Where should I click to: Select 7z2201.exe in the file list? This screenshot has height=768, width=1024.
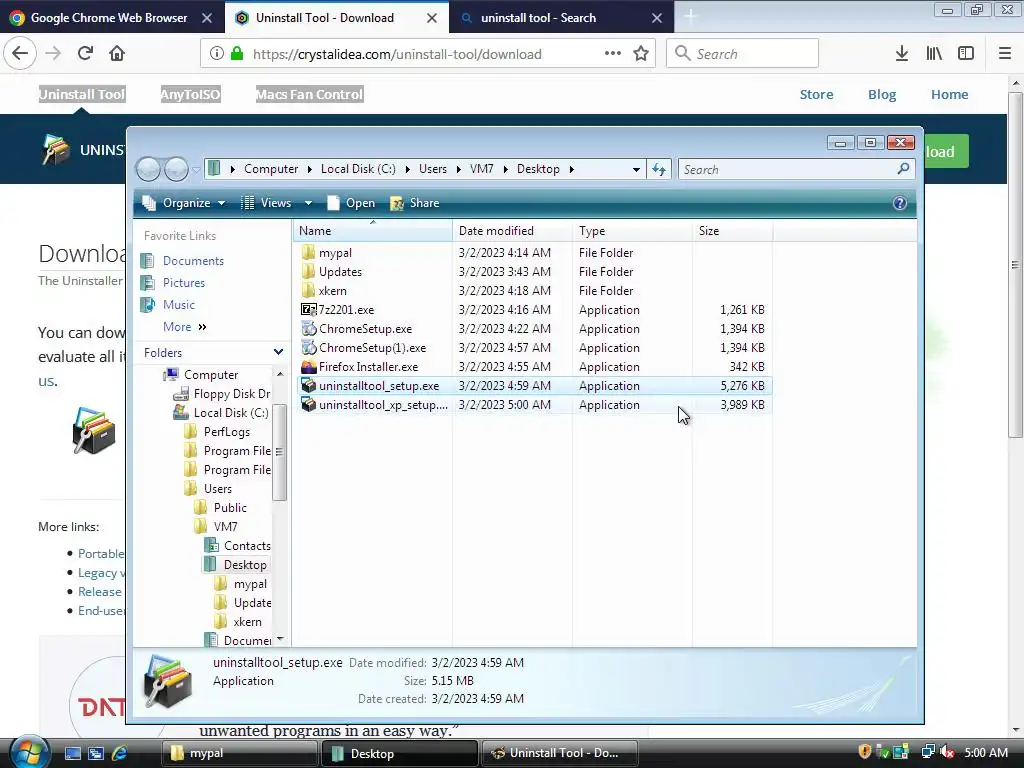[x=346, y=310]
